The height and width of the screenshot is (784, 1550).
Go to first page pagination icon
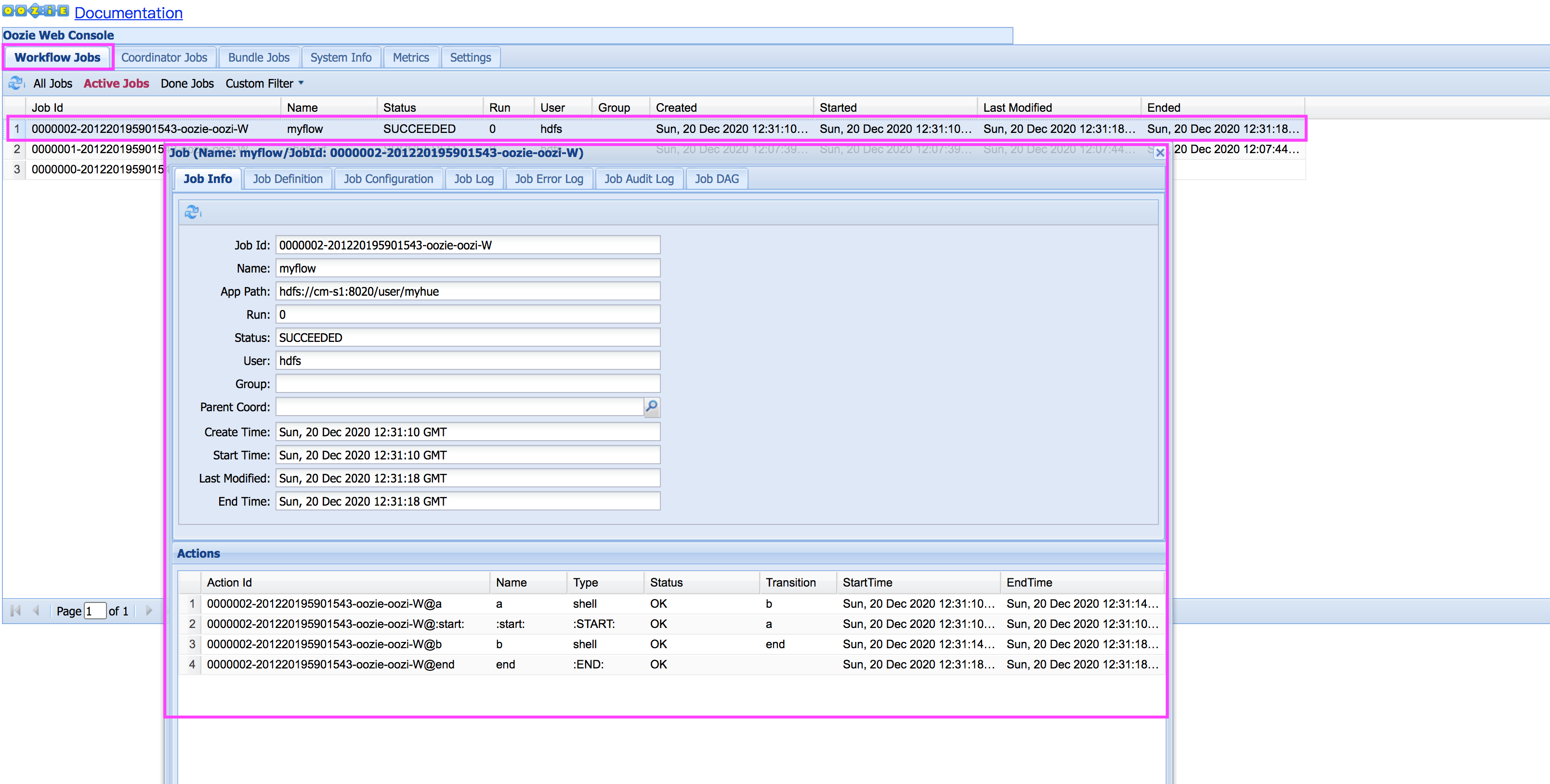click(16, 611)
